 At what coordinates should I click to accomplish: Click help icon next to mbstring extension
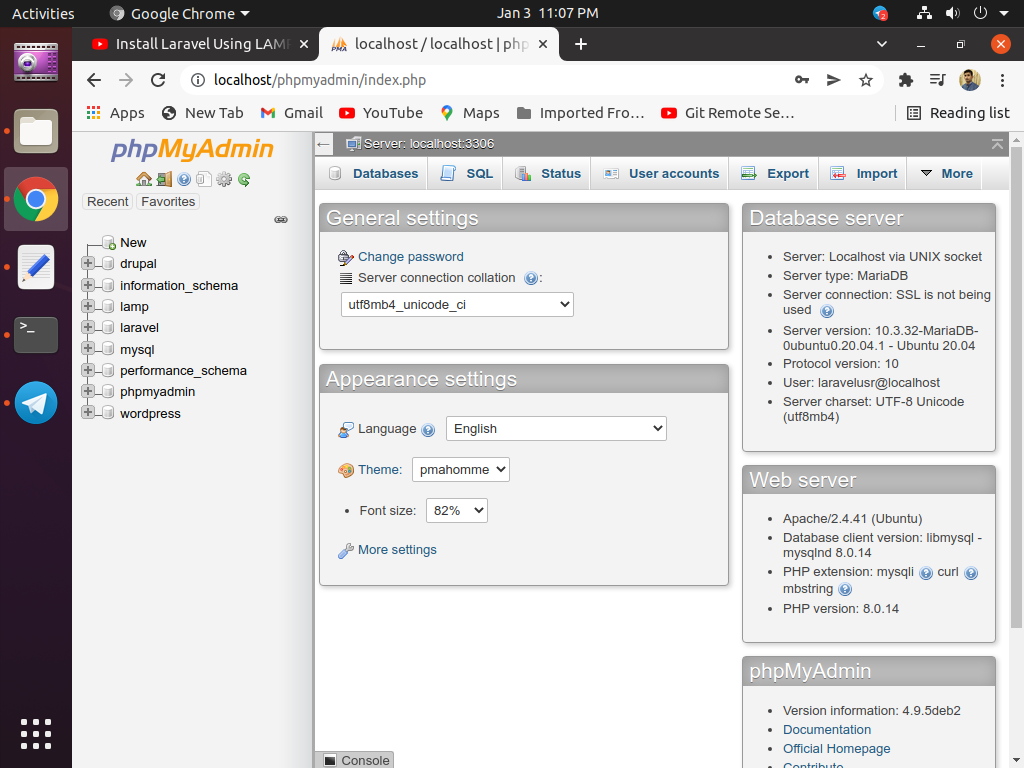pos(845,590)
